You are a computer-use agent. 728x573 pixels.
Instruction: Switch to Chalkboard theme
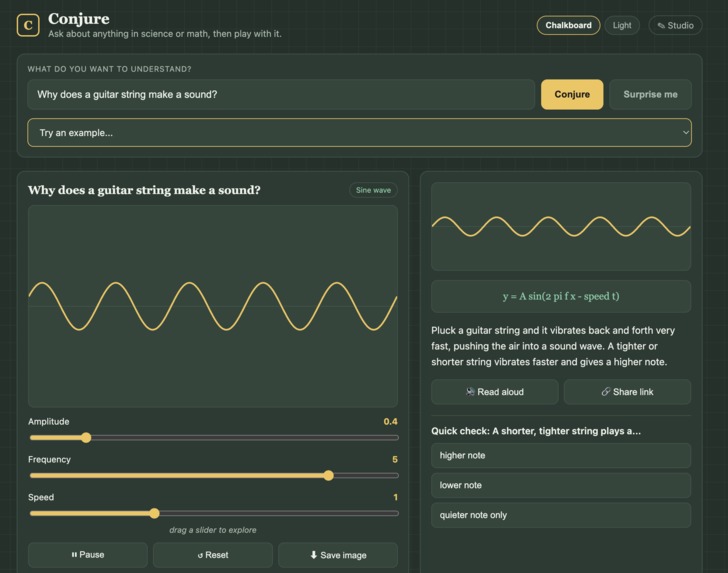click(x=568, y=26)
